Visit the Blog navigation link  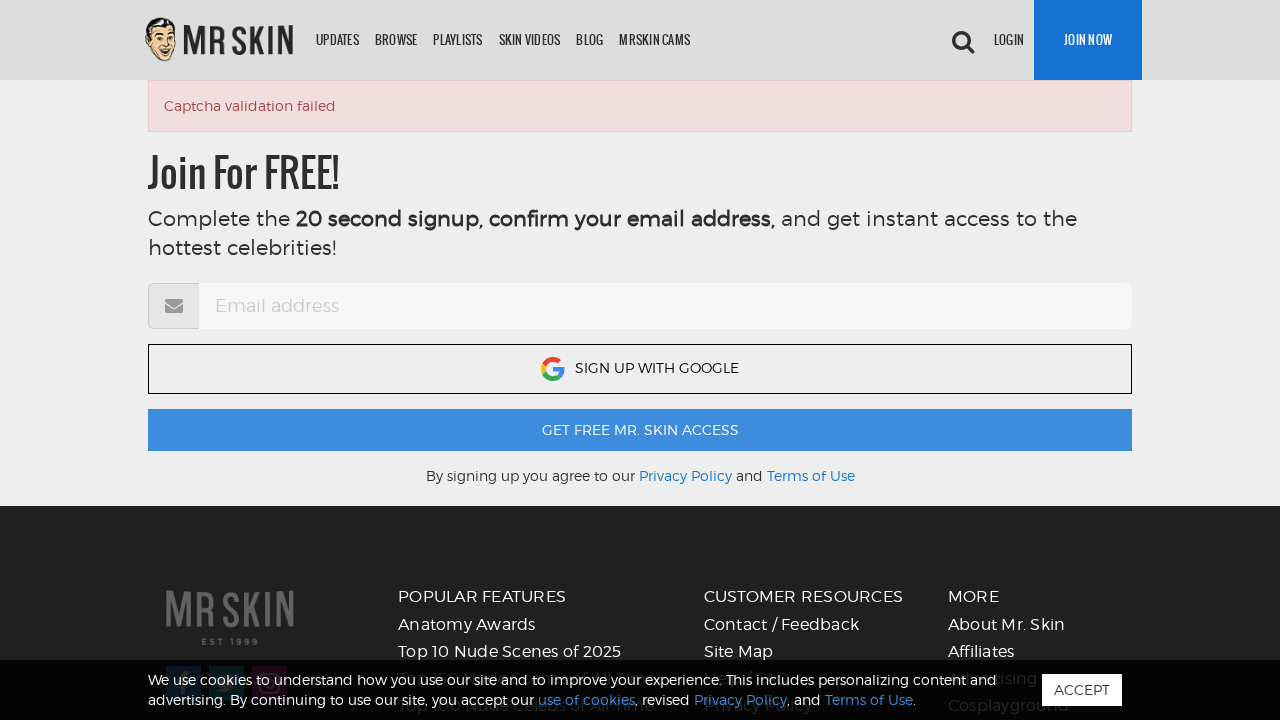589,40
